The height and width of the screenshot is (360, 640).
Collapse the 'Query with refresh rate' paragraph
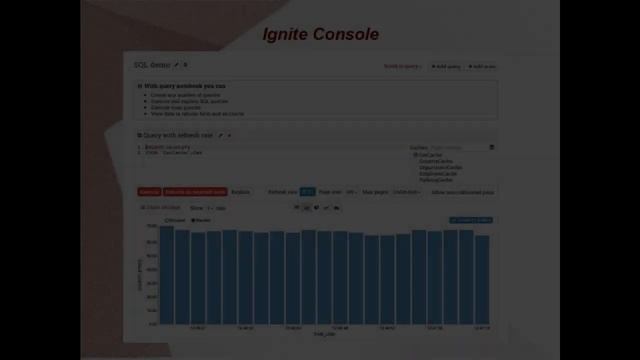[140, 135]
